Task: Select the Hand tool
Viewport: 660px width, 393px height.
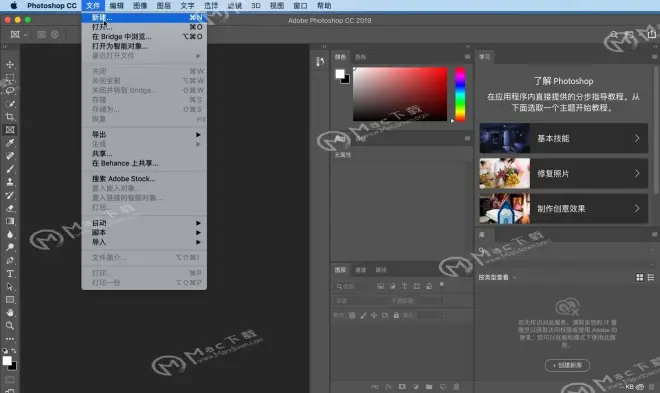Action: tap(10, 313)
